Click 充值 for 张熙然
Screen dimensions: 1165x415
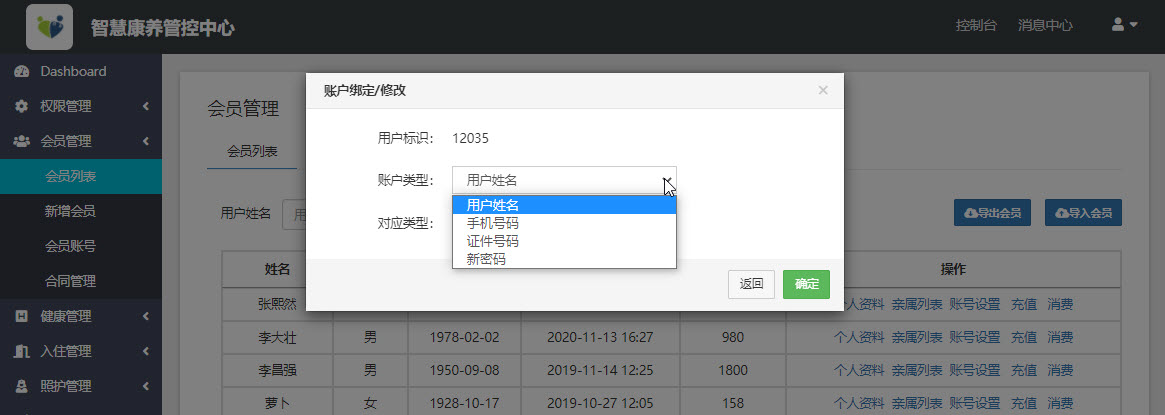point(1024,304)
